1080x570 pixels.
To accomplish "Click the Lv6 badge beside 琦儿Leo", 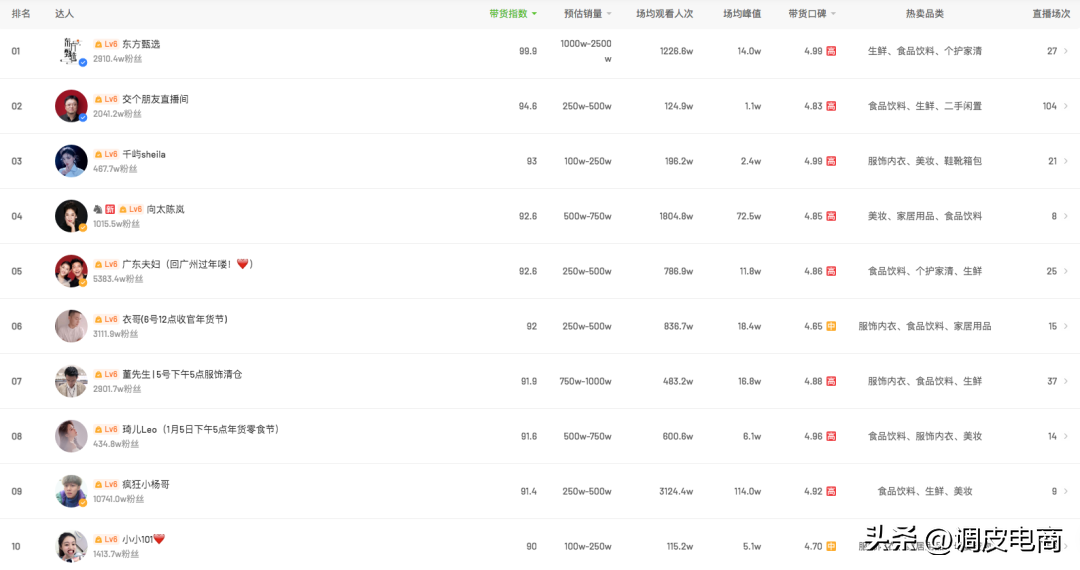I will 106,430.
